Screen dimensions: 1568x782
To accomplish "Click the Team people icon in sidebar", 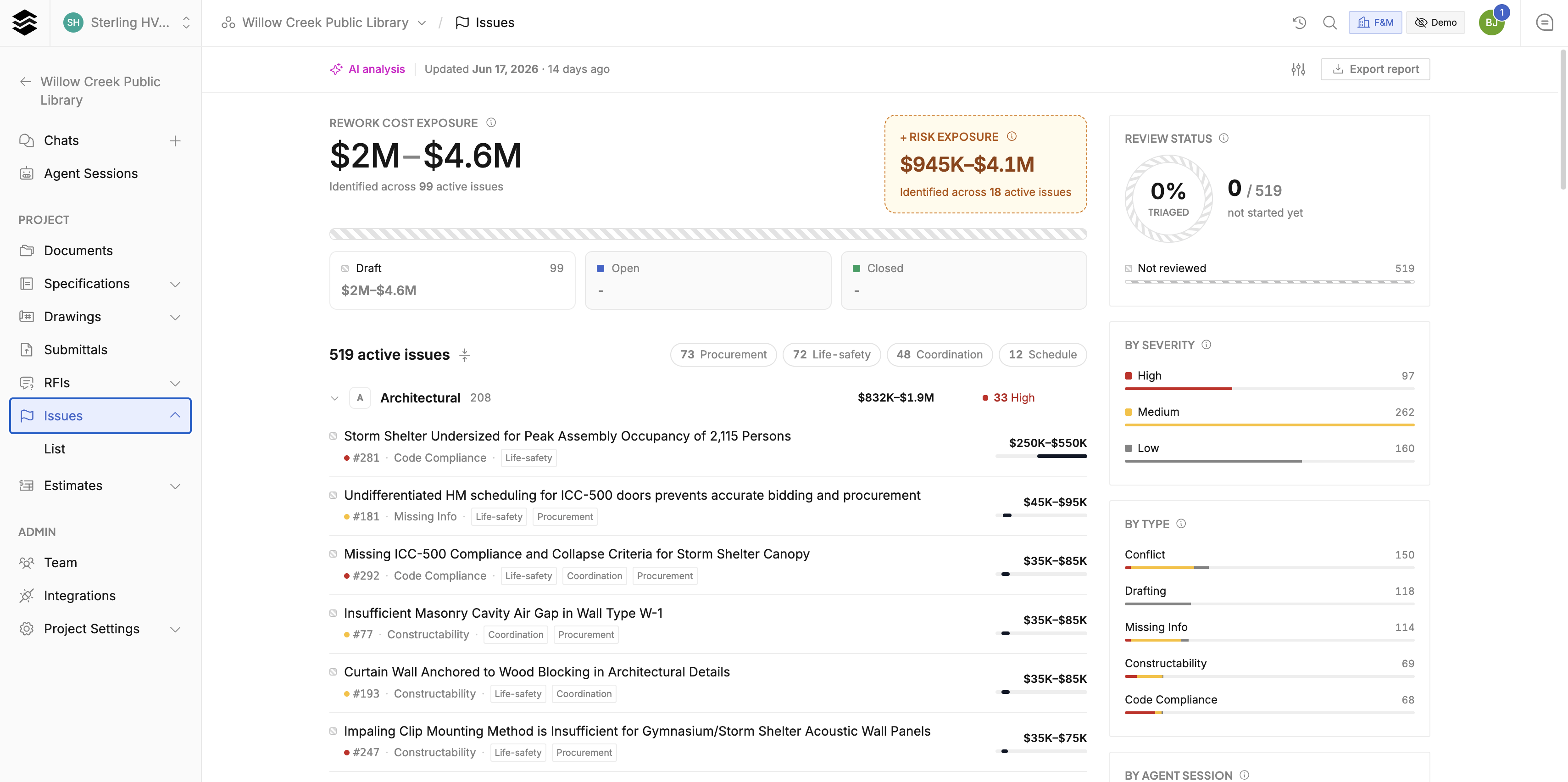I will (x=27, y=563).
